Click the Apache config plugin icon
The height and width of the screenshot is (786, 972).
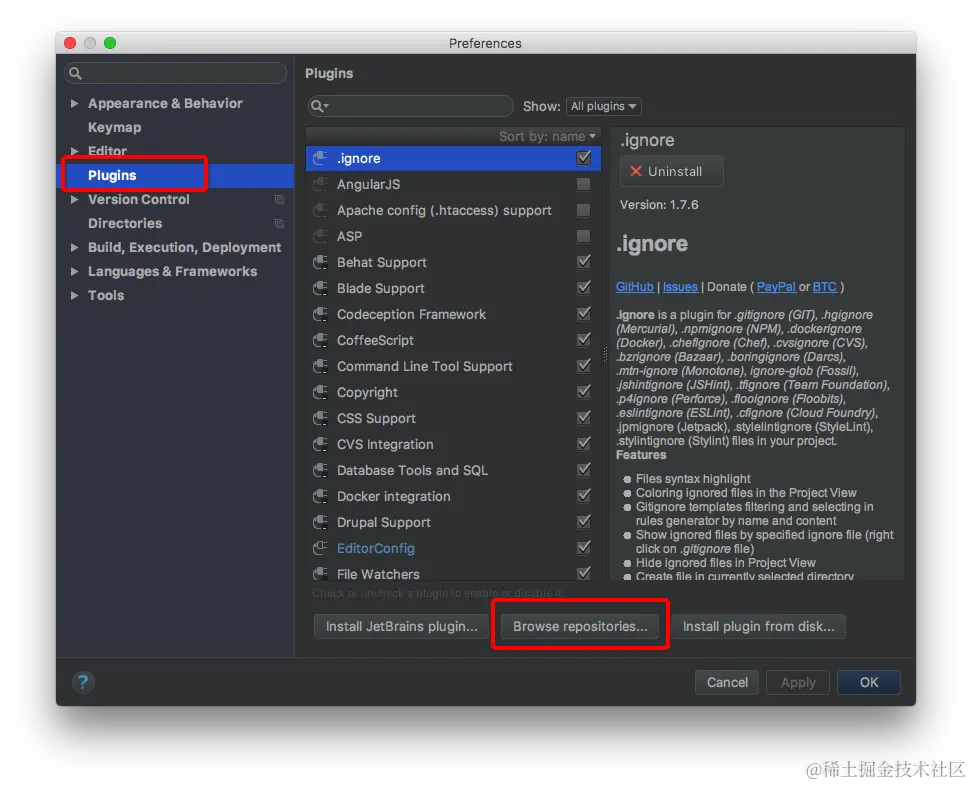click(320, 210)
